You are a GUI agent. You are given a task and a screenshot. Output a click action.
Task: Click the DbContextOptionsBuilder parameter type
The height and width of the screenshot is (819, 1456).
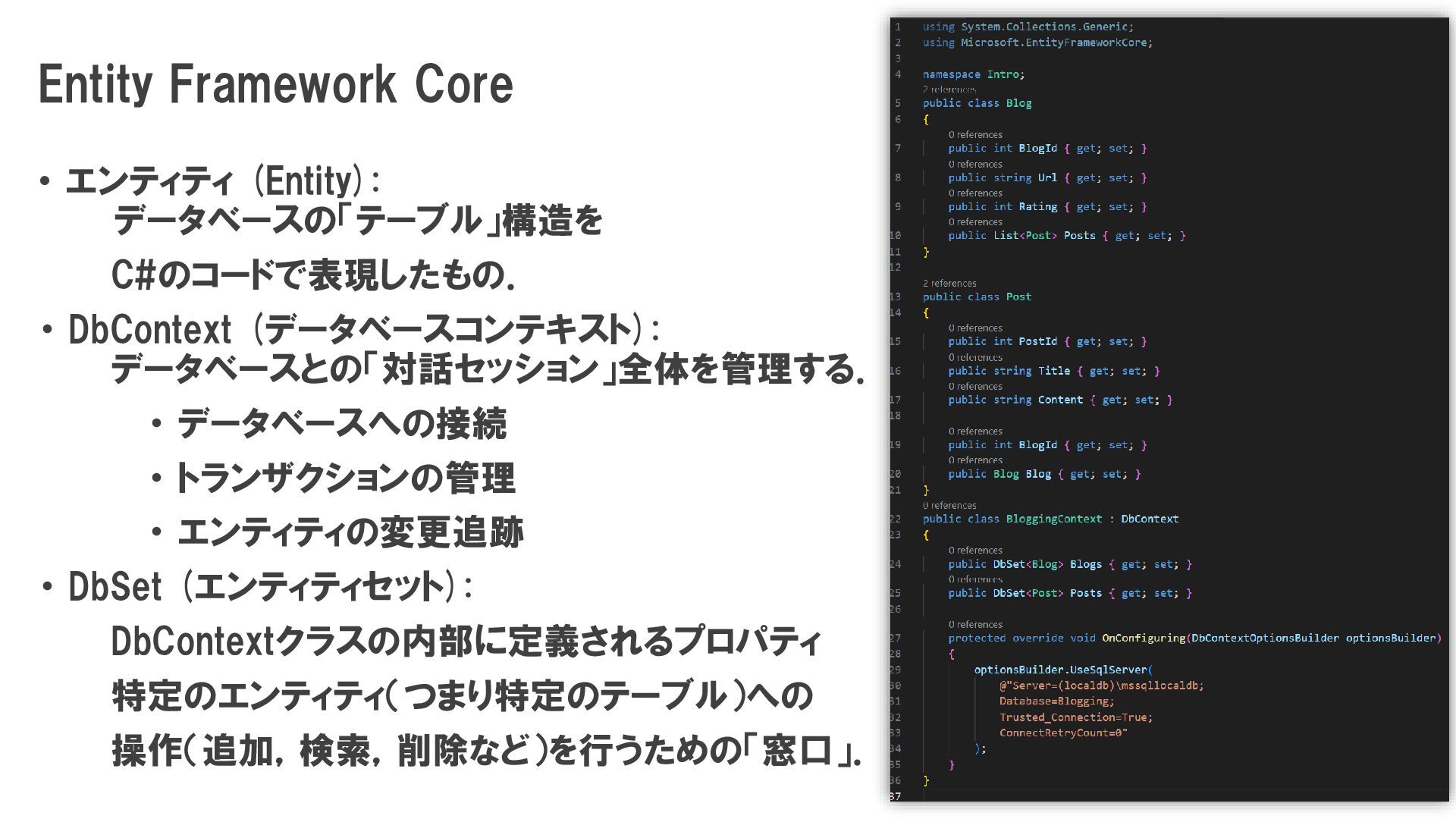click(1264, 638)
